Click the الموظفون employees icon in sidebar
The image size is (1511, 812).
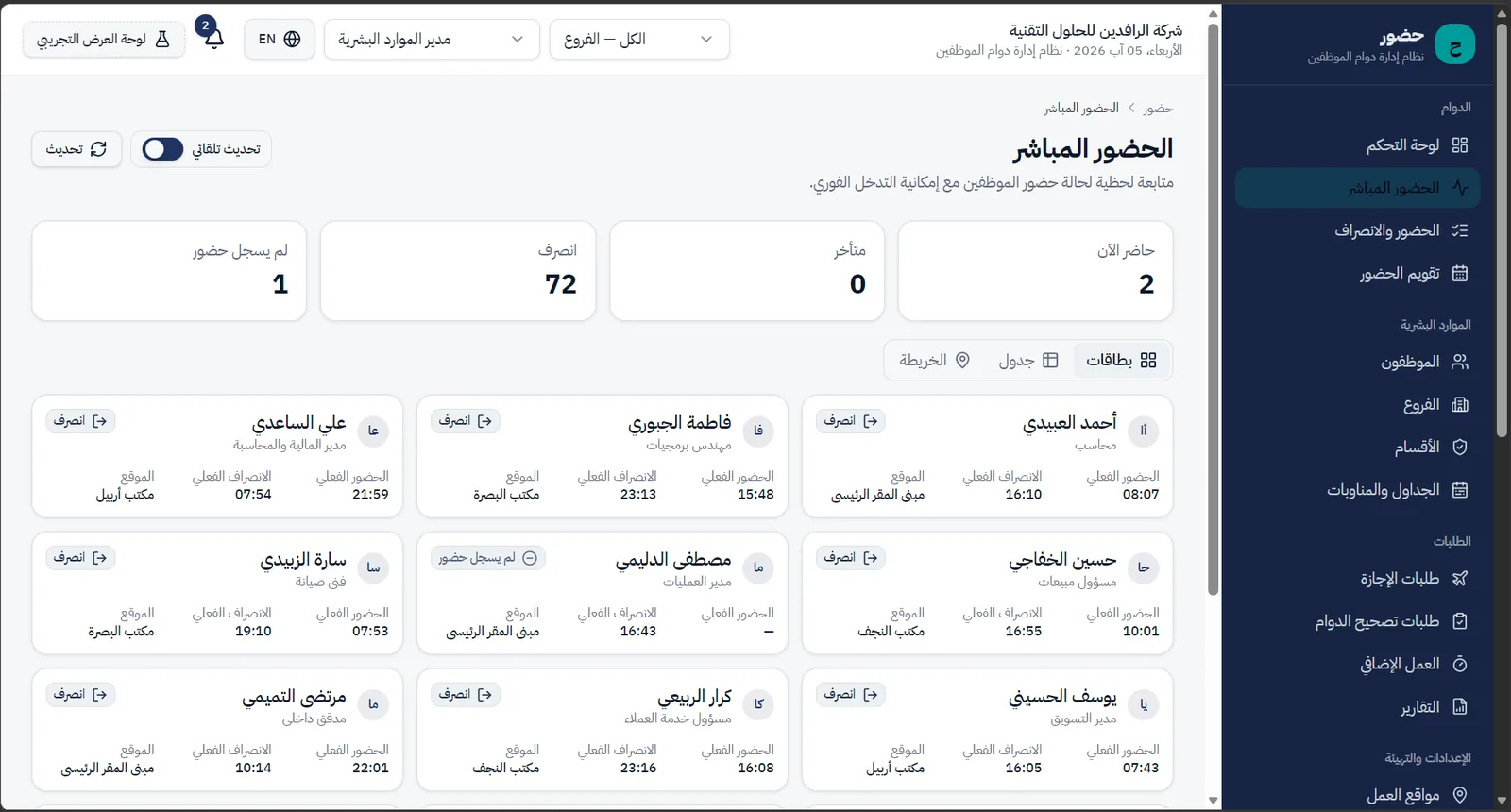[x=1460, y=362]
